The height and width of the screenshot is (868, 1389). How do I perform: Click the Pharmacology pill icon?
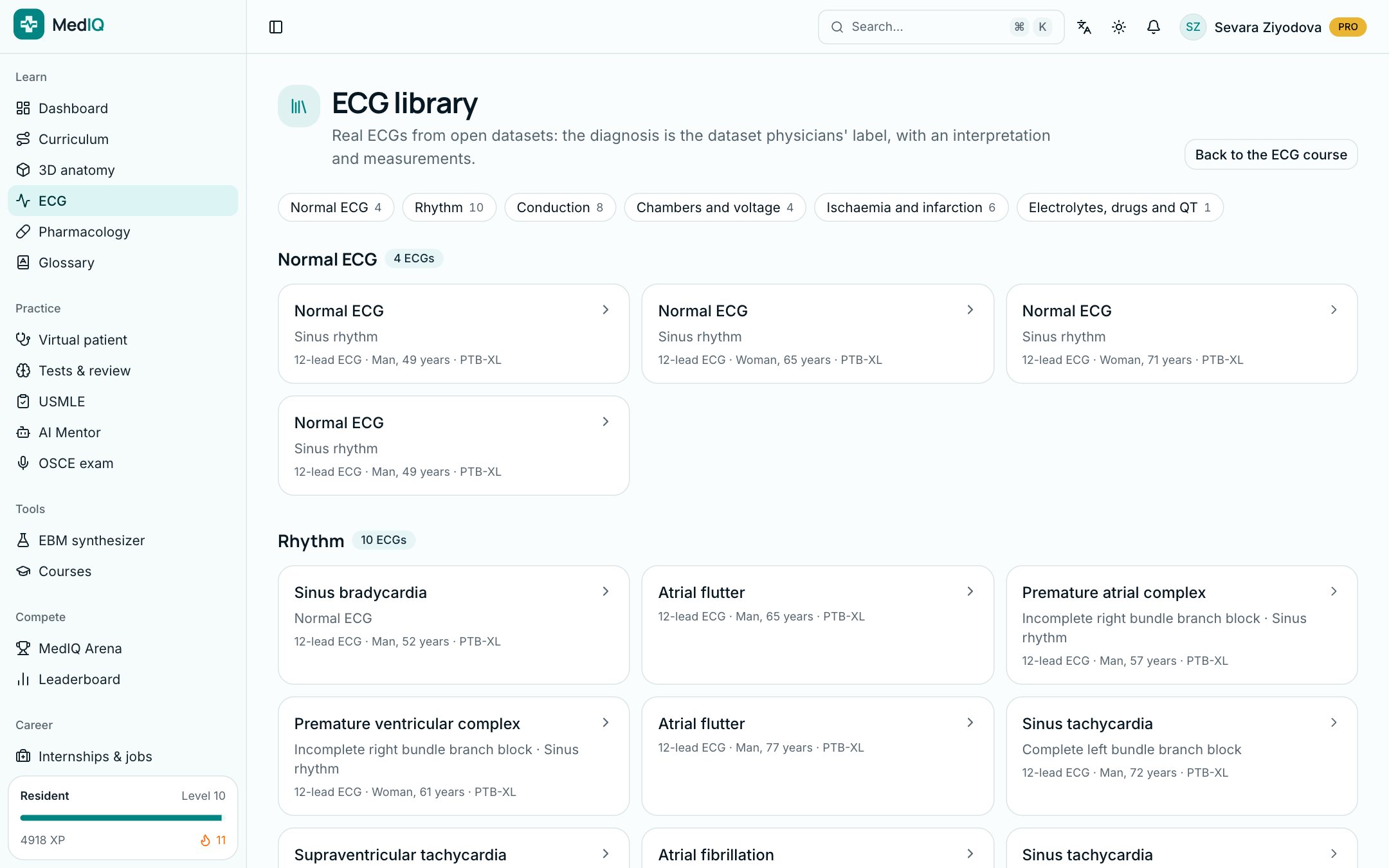[23, 231]
